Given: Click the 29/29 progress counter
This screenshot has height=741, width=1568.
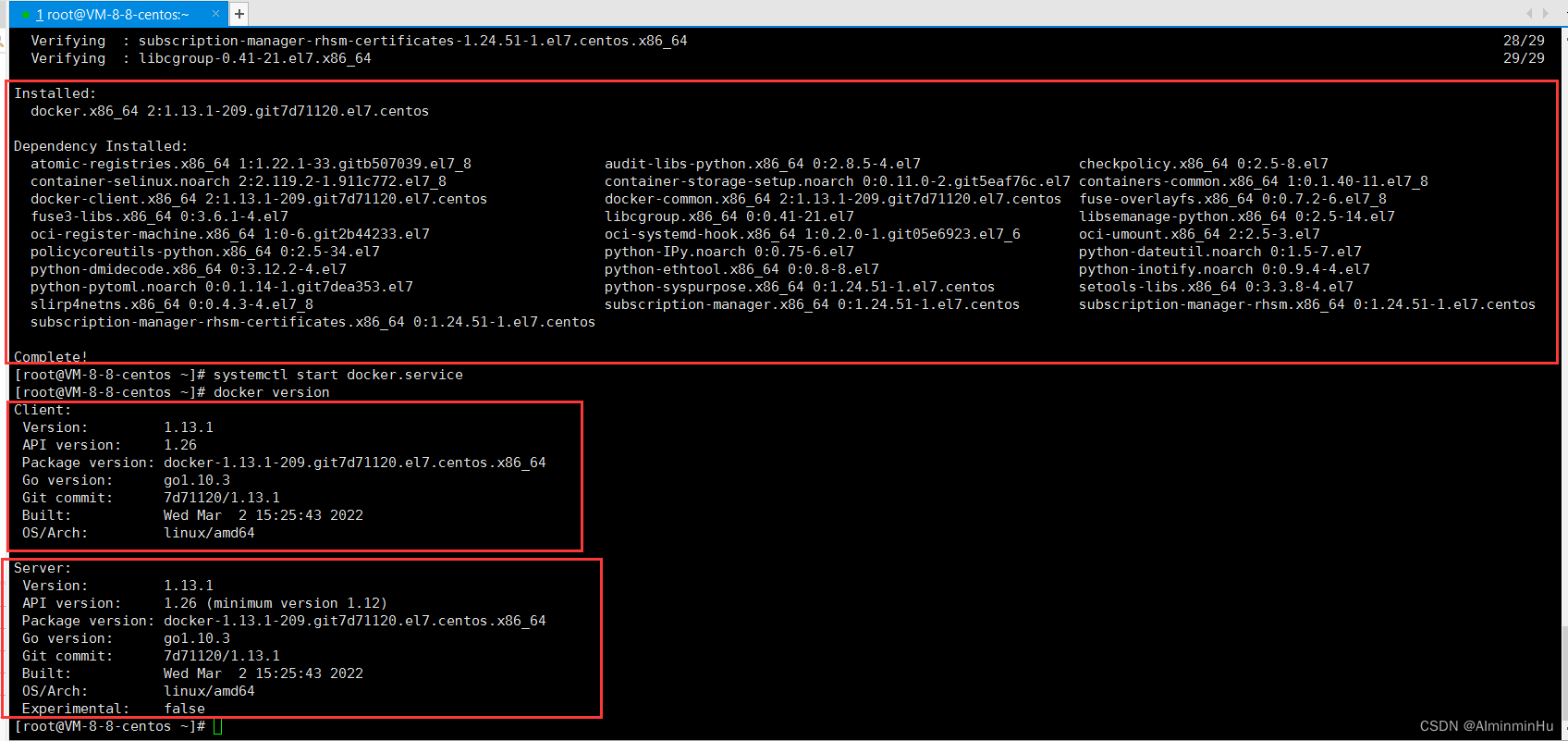Looking at the screenshot, I should tap(1524, 58).
